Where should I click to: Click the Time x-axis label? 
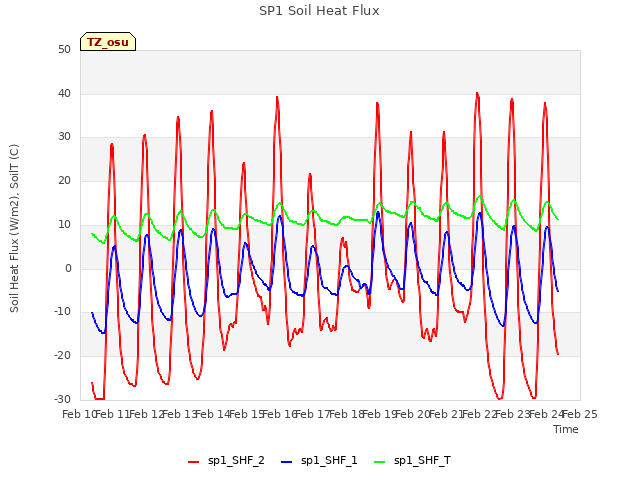click(x=566, y=429)
